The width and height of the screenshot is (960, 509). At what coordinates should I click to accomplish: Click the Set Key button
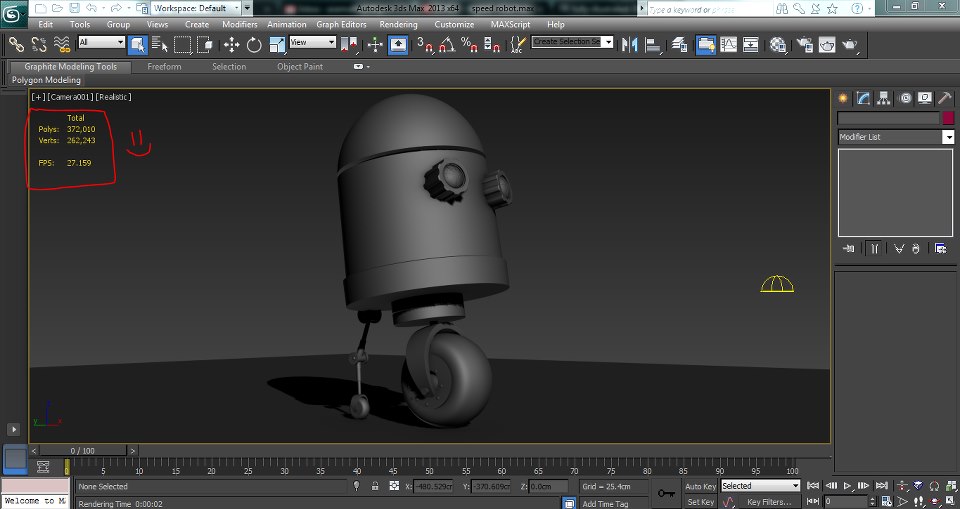(700, 502)
